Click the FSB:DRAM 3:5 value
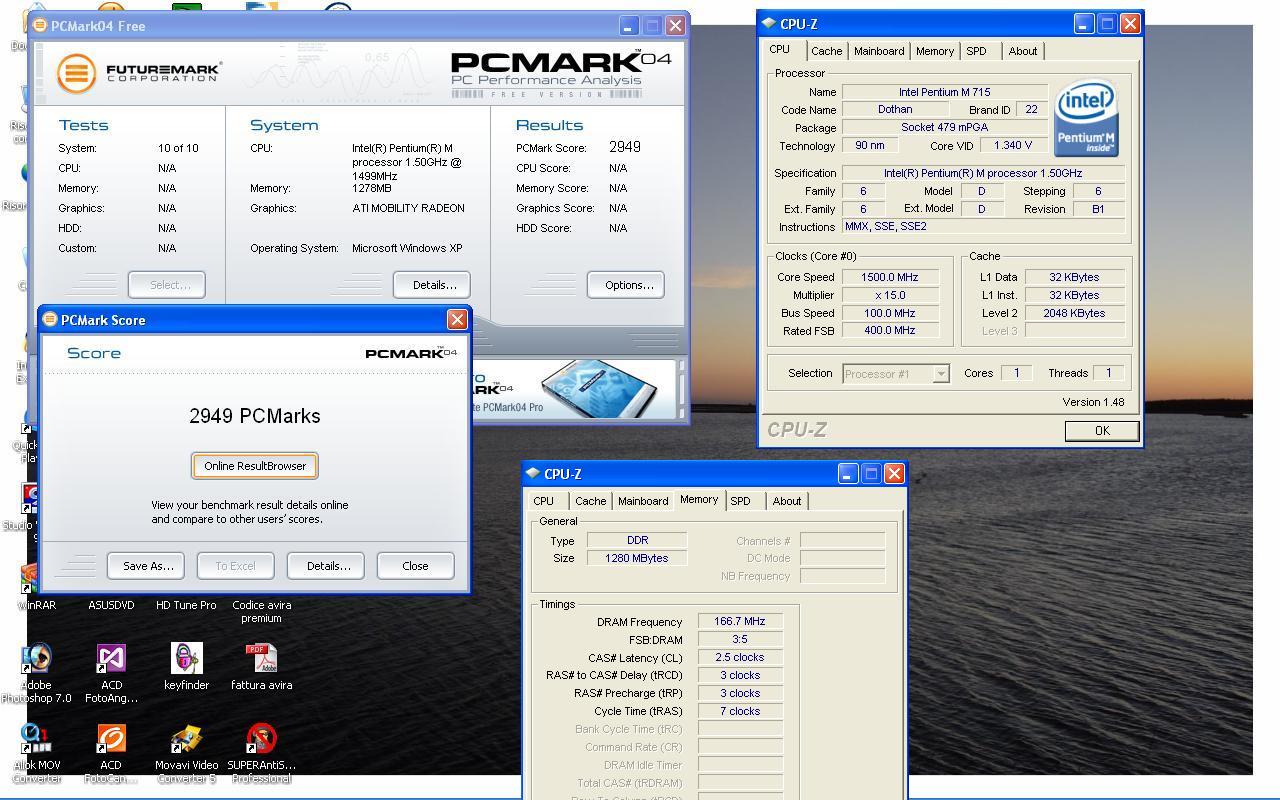Viewport: 1280px width, 800px height. click(x=740, y=640)
